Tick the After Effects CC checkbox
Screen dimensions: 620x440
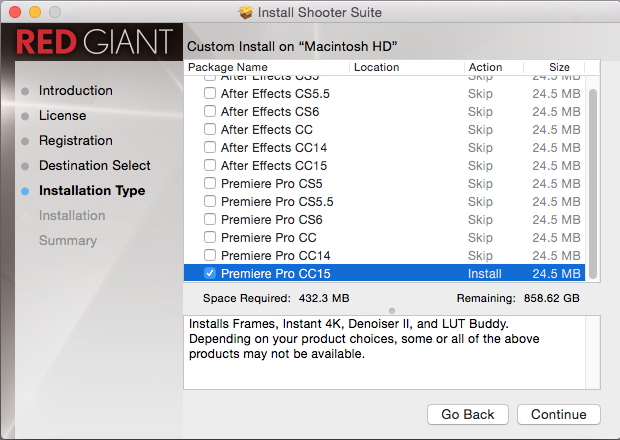[210, 129]
